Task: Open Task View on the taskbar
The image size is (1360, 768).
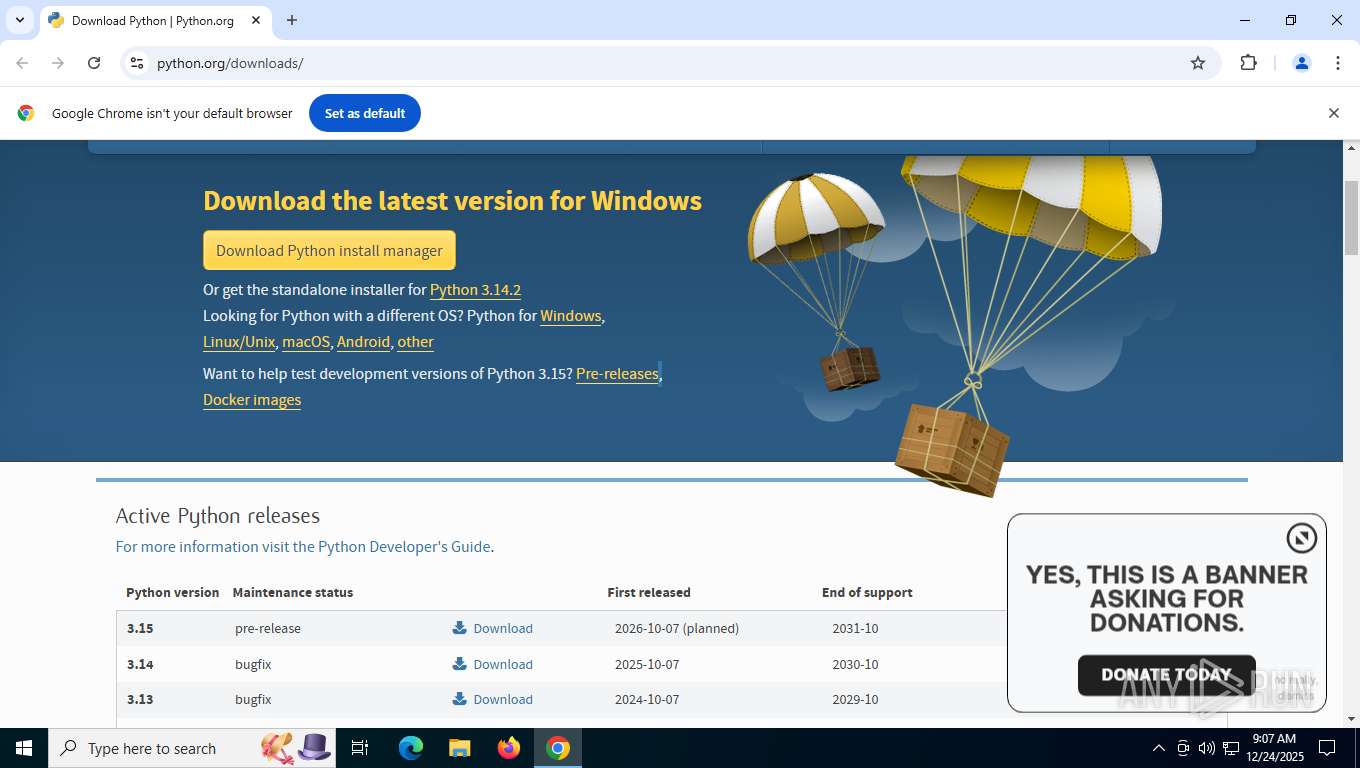Action: pyautogui.click(x=361, y=748)
